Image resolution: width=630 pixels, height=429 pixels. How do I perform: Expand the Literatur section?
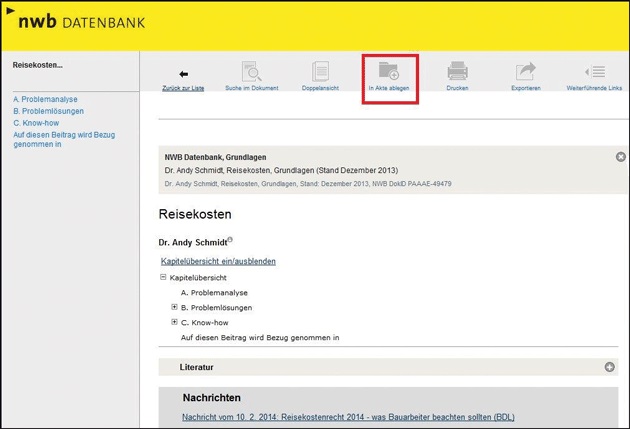(610, 367)
